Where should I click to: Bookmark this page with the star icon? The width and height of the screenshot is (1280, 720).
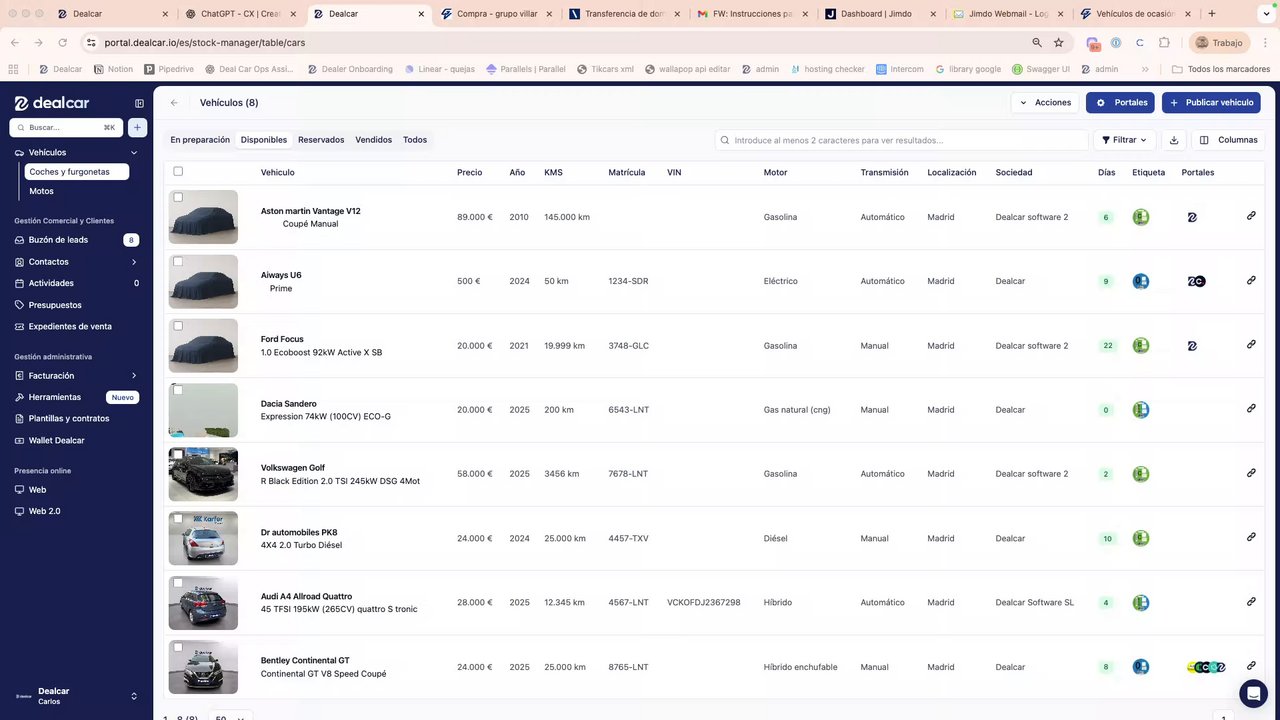coord(1059,43)
